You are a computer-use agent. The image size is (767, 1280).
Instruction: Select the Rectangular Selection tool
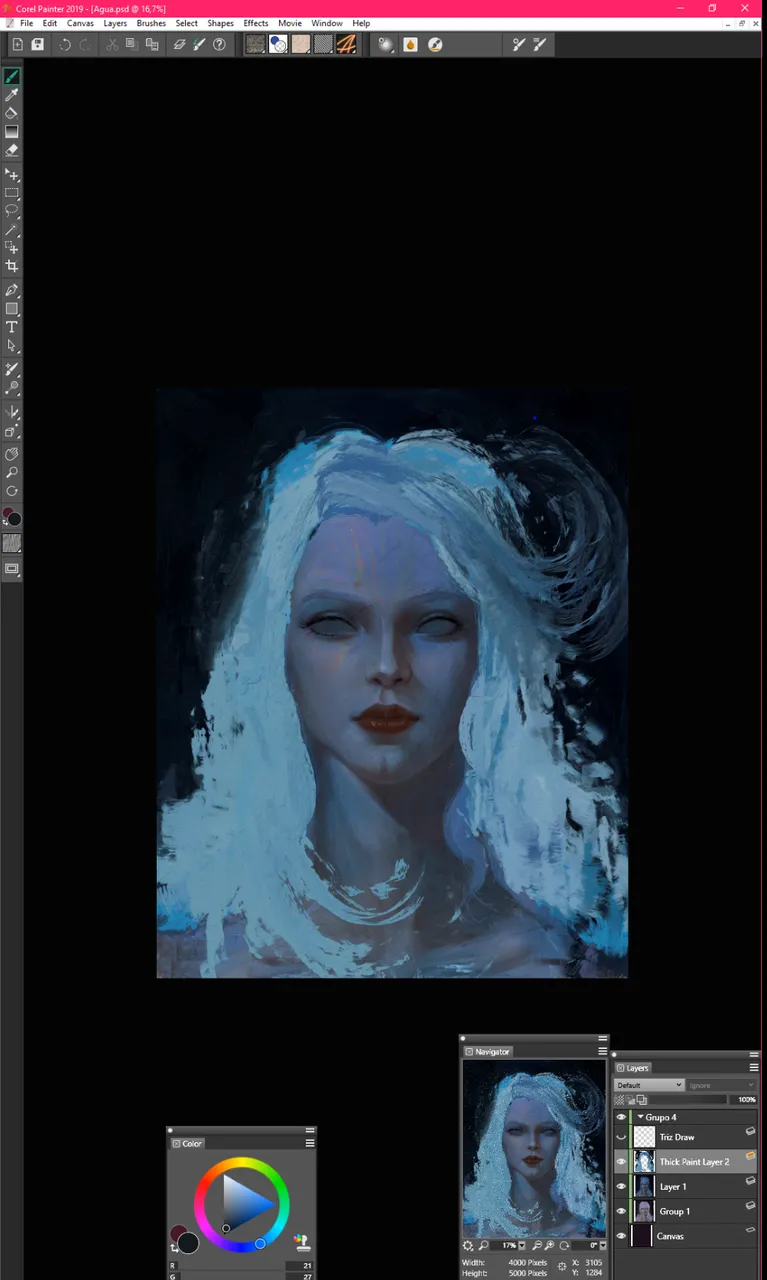click(x=12, y=193)
